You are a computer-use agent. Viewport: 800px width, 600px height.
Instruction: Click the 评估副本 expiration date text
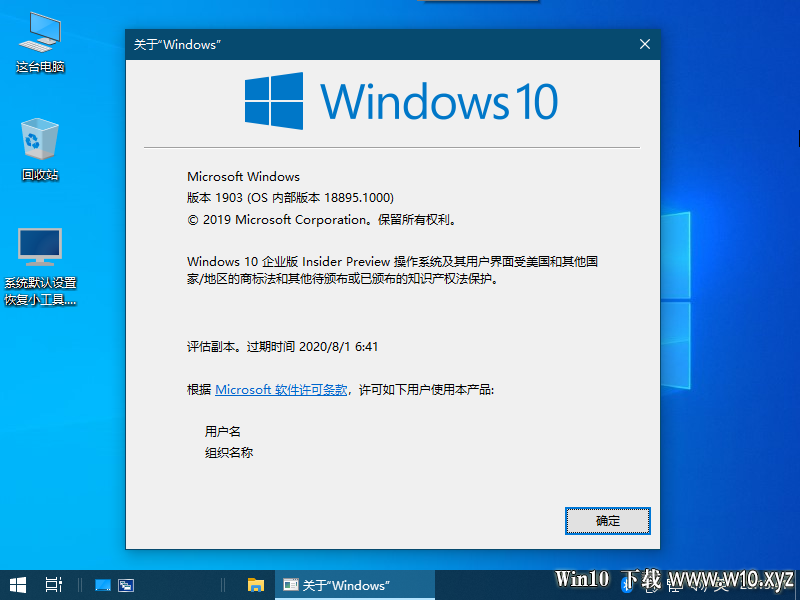point(282,347)
